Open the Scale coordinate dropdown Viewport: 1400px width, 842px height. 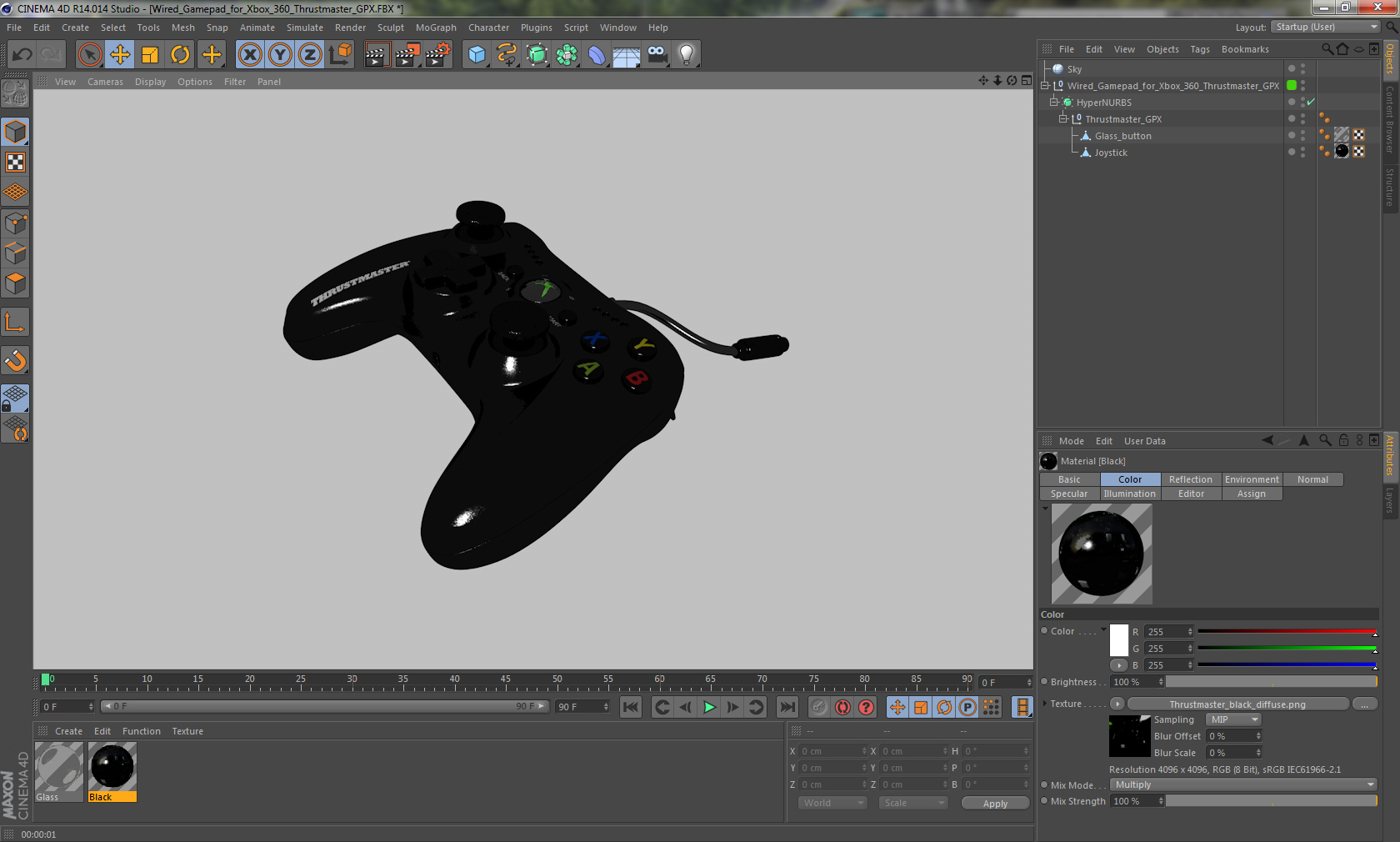913,803
